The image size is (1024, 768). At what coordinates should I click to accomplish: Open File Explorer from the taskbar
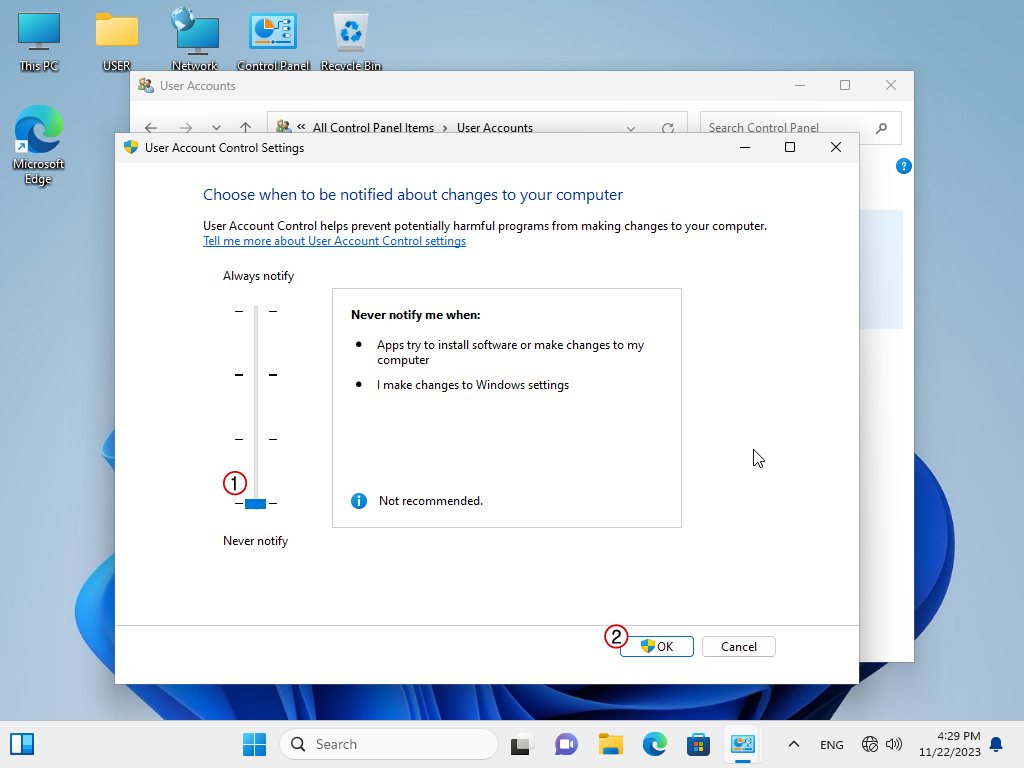coord(610,744)
